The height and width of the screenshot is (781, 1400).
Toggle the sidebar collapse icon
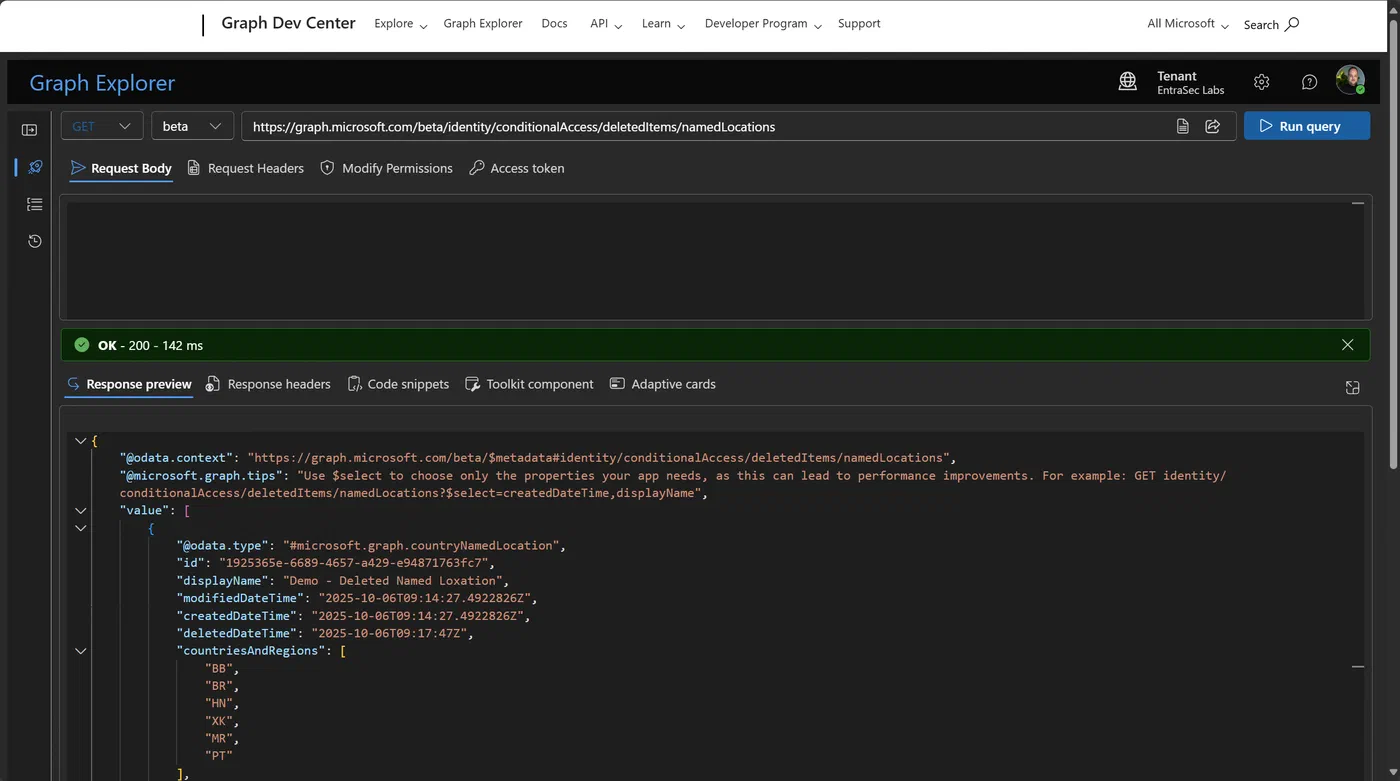point(29,130)
